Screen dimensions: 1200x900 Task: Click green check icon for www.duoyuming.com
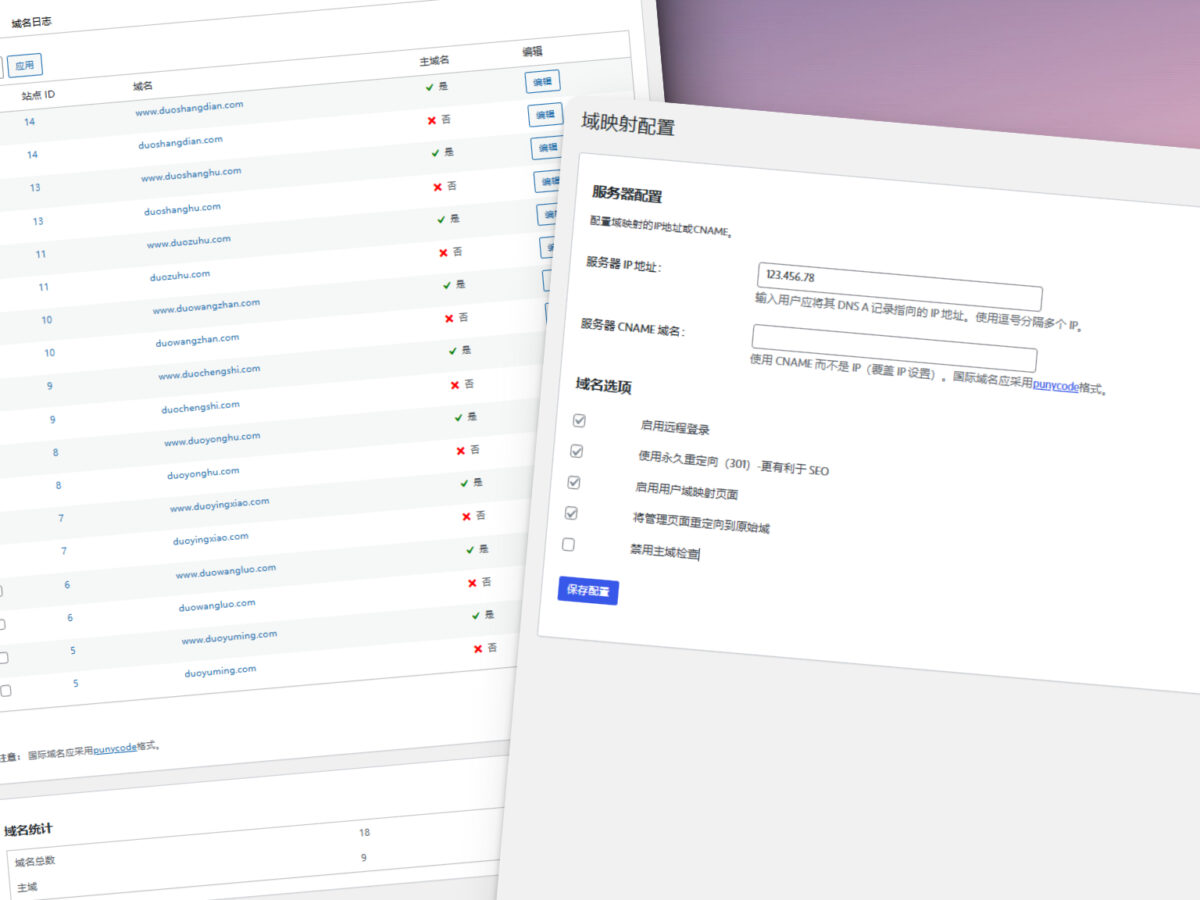click(x=476, y=615)
